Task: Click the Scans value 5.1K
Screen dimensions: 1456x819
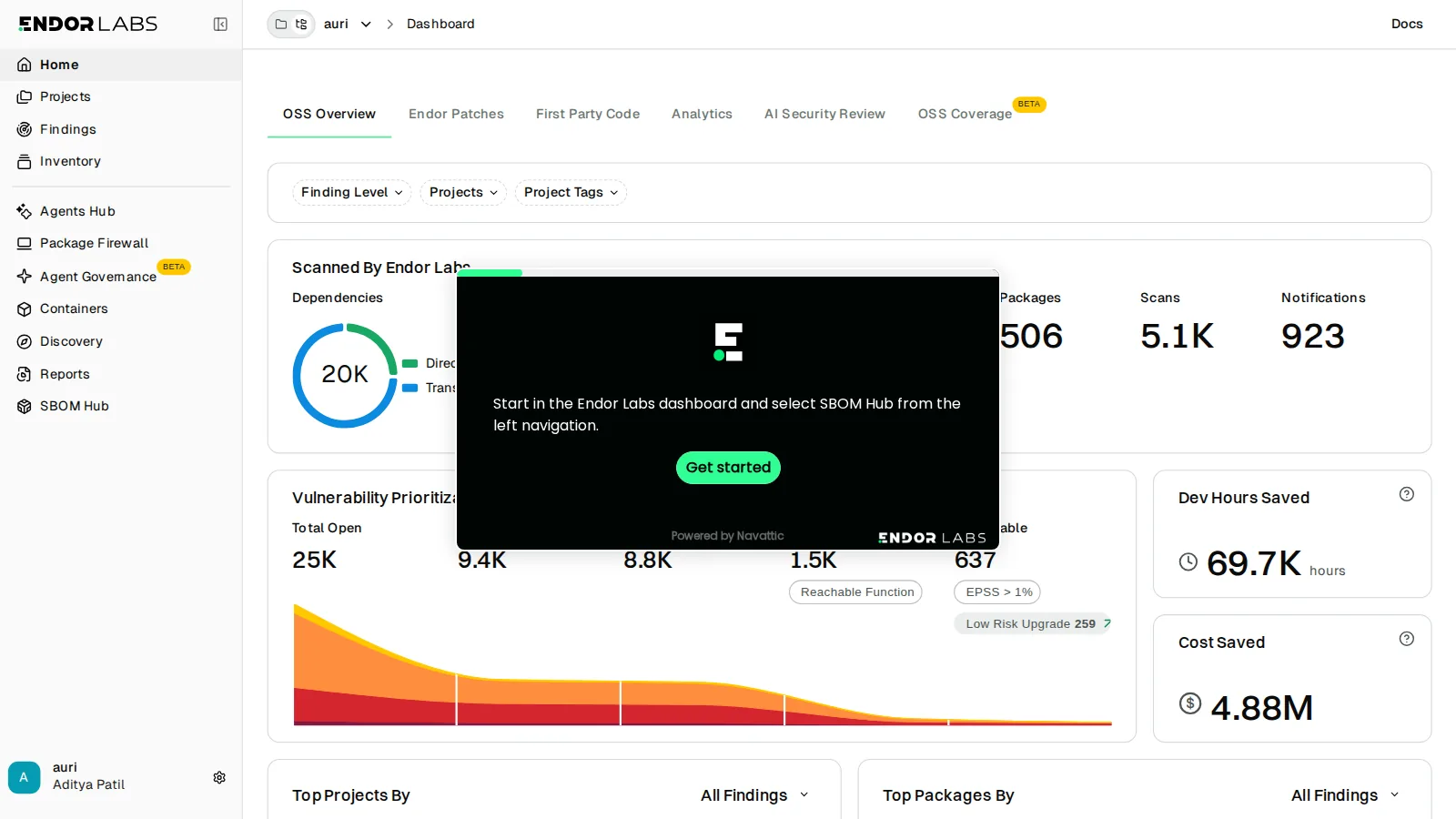Action: pos(1178,336)
